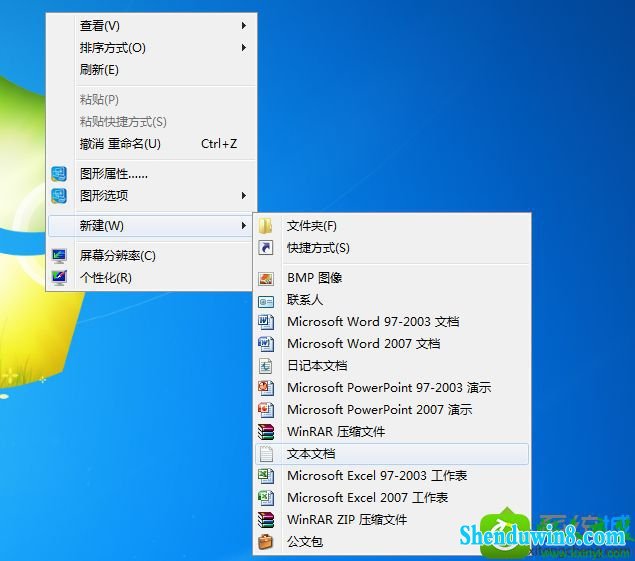
Task: Click the blank page icon beside 文本文档
Action: 266,454
